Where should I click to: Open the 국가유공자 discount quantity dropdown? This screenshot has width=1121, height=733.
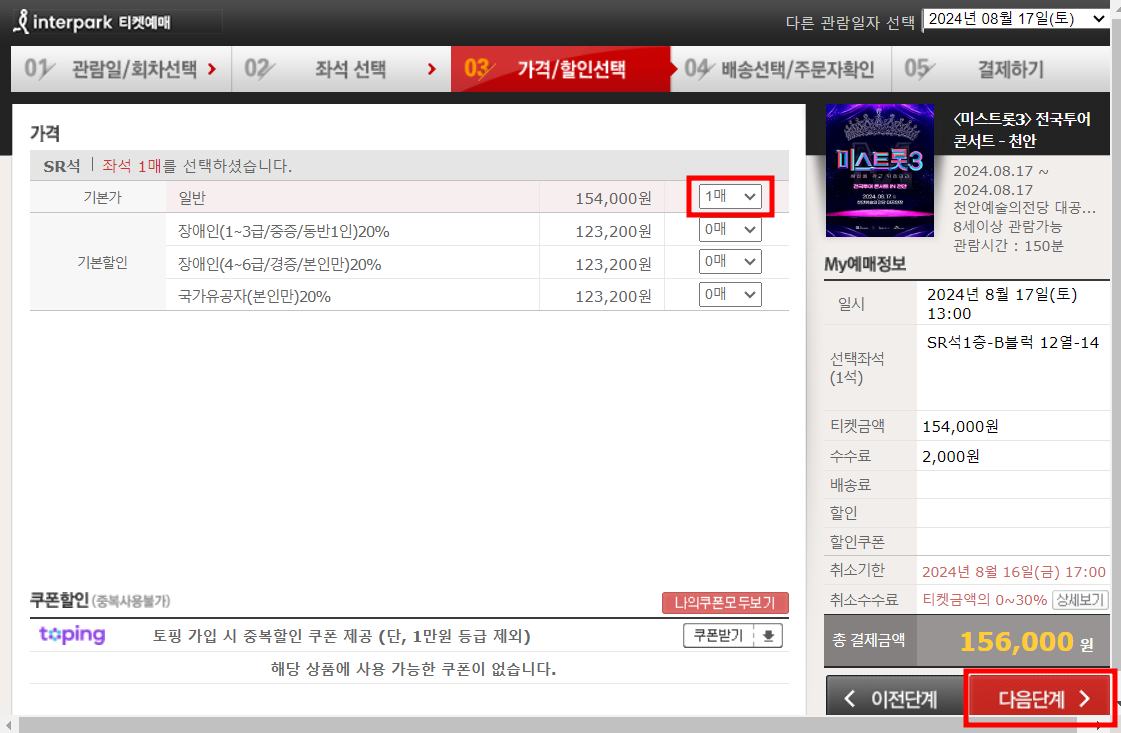(730, 294)
